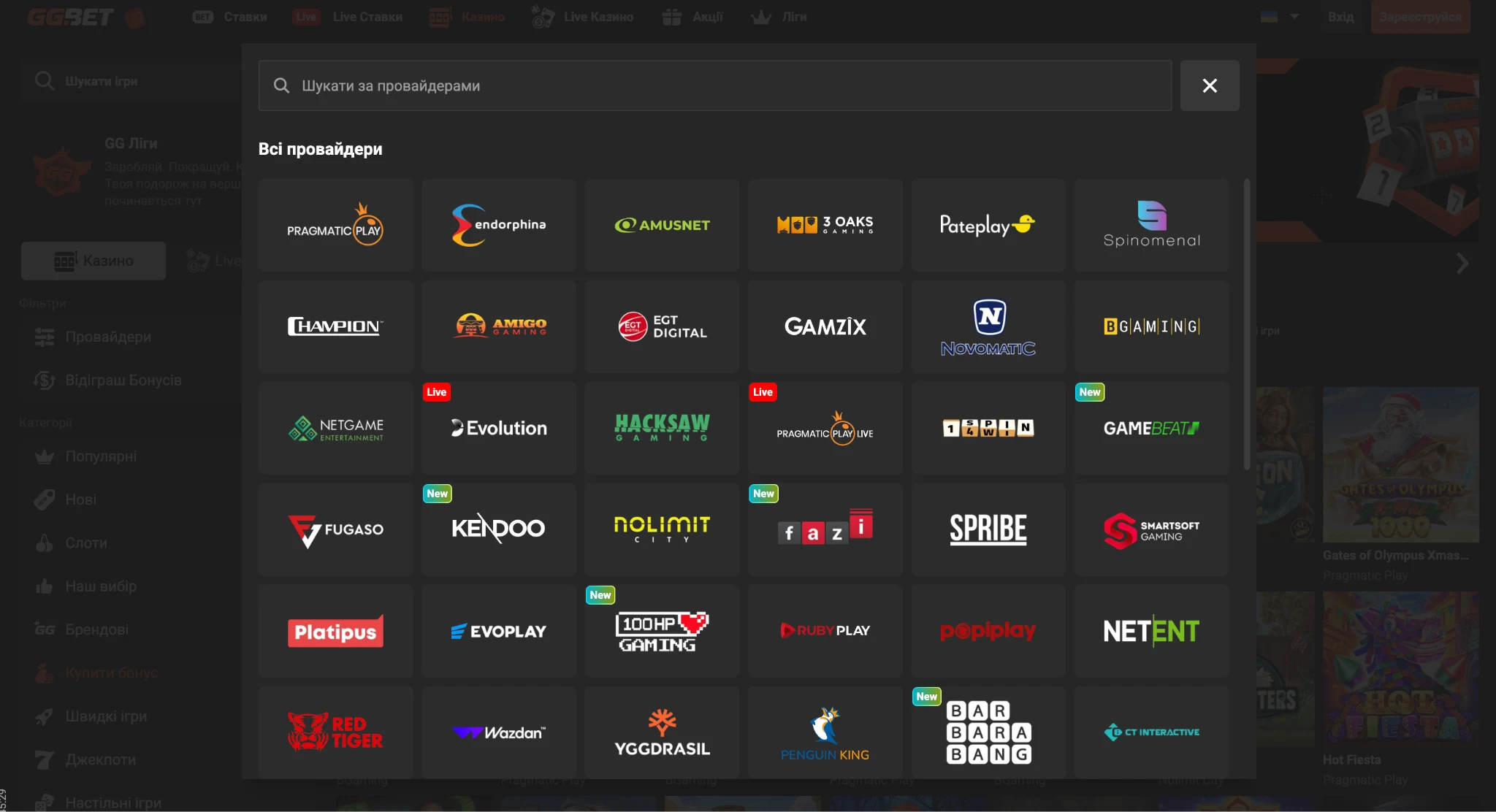
Task: Click the Зареєструйся registration button
Action: coord(1421,17)
